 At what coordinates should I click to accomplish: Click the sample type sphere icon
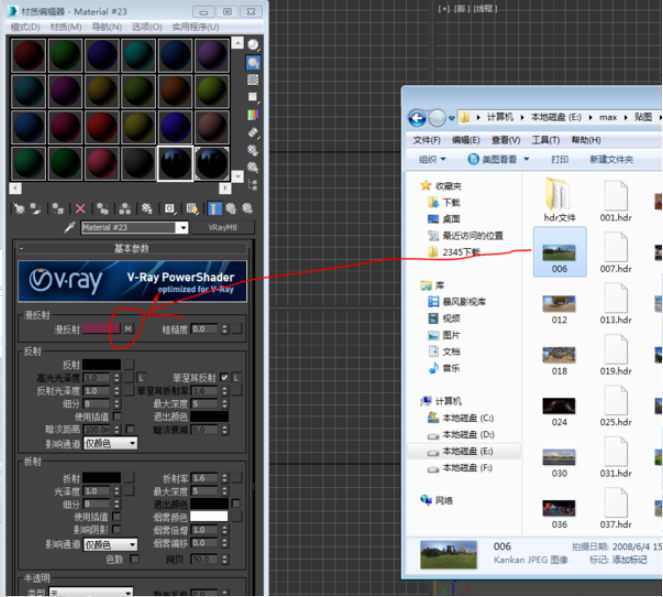click(x=253, y=45)
